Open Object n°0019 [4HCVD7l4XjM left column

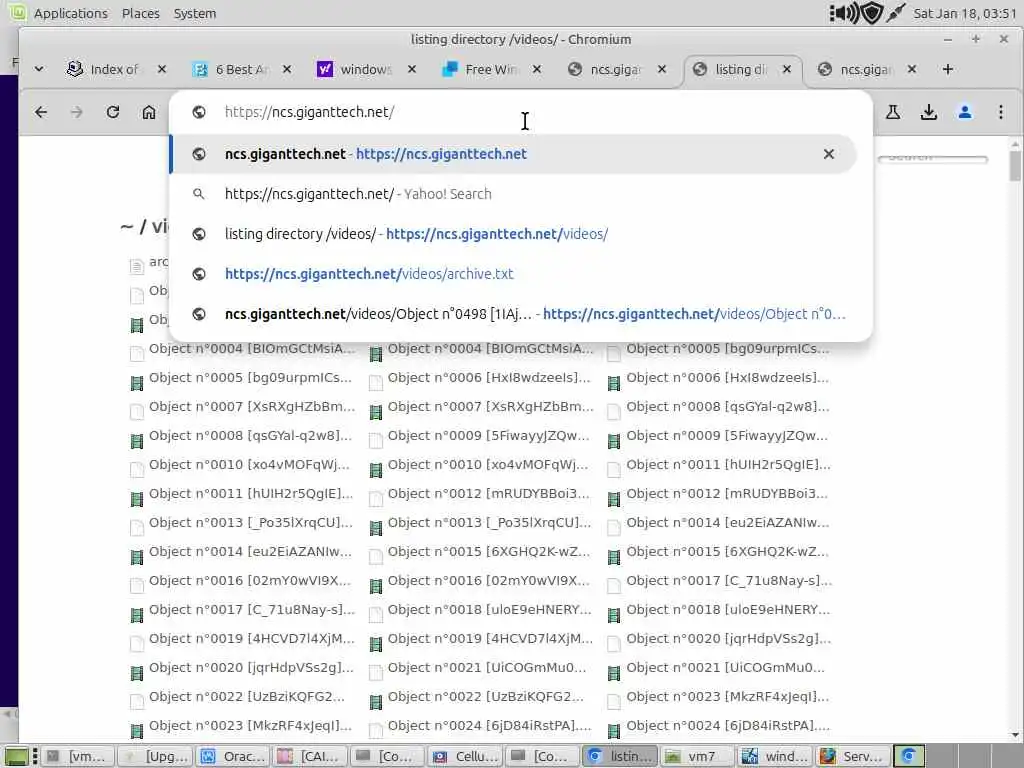tap(251, 639)
